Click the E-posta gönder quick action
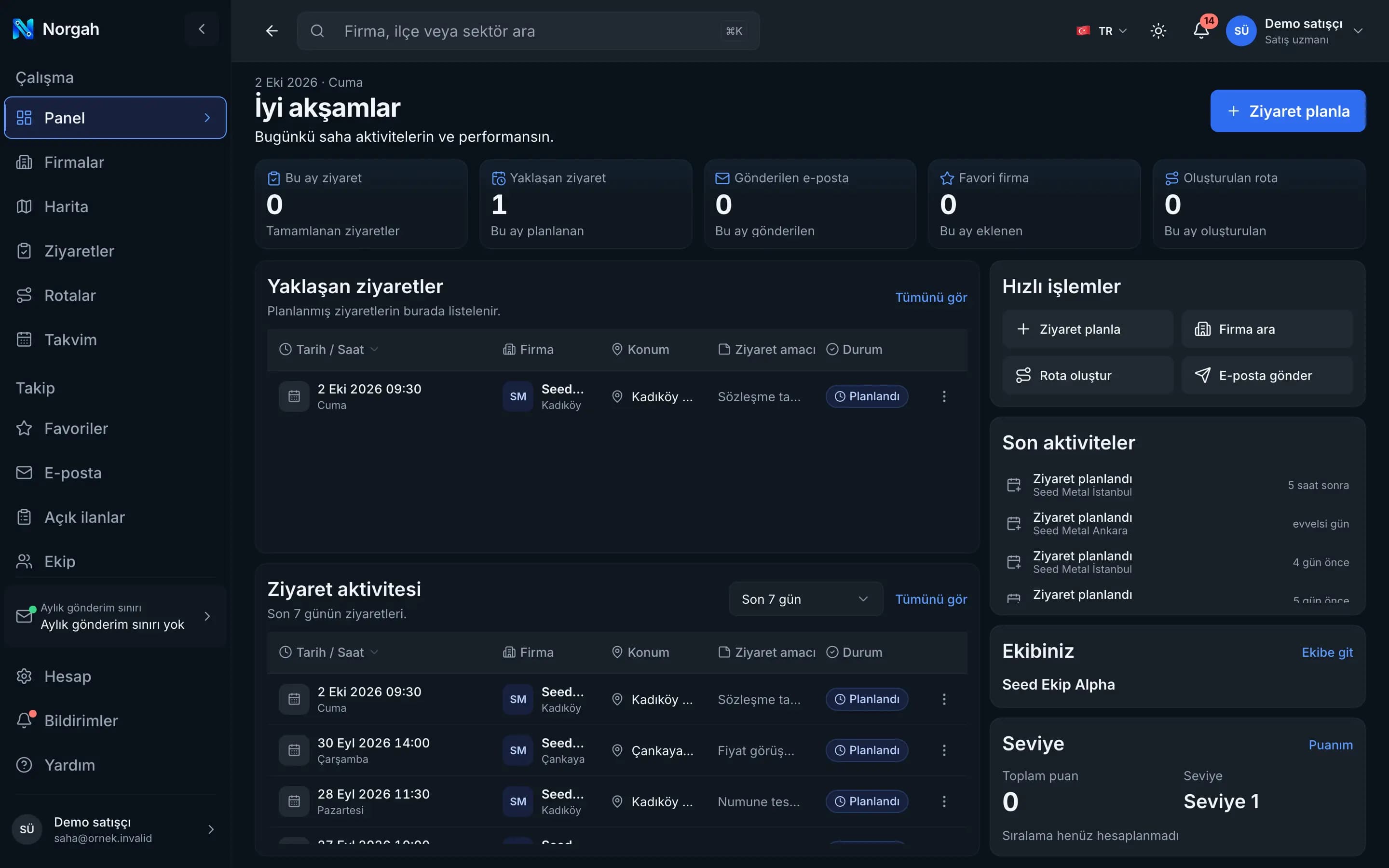 [1267, 376]
